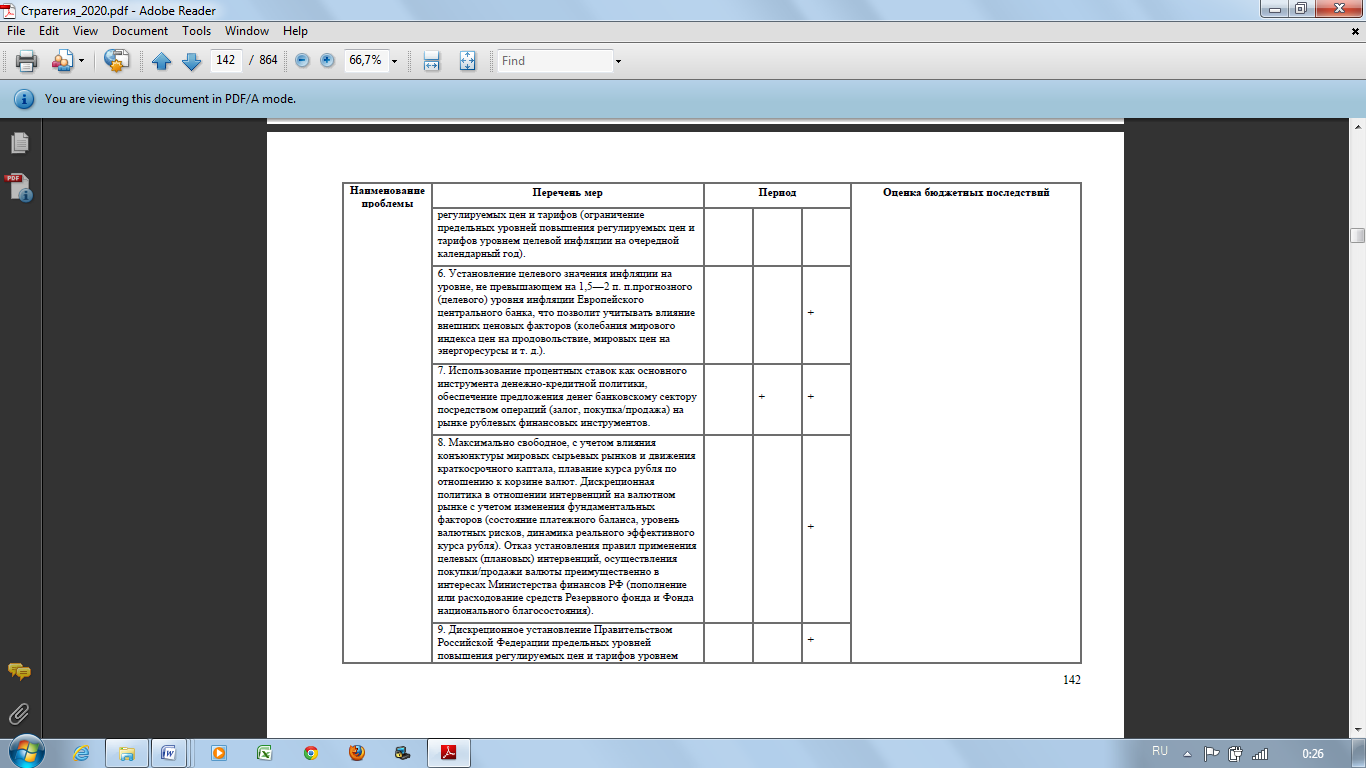Viewport: 1366px width, 768px height.
Task: Click the fit one full page icon
Action: [467, 61]
